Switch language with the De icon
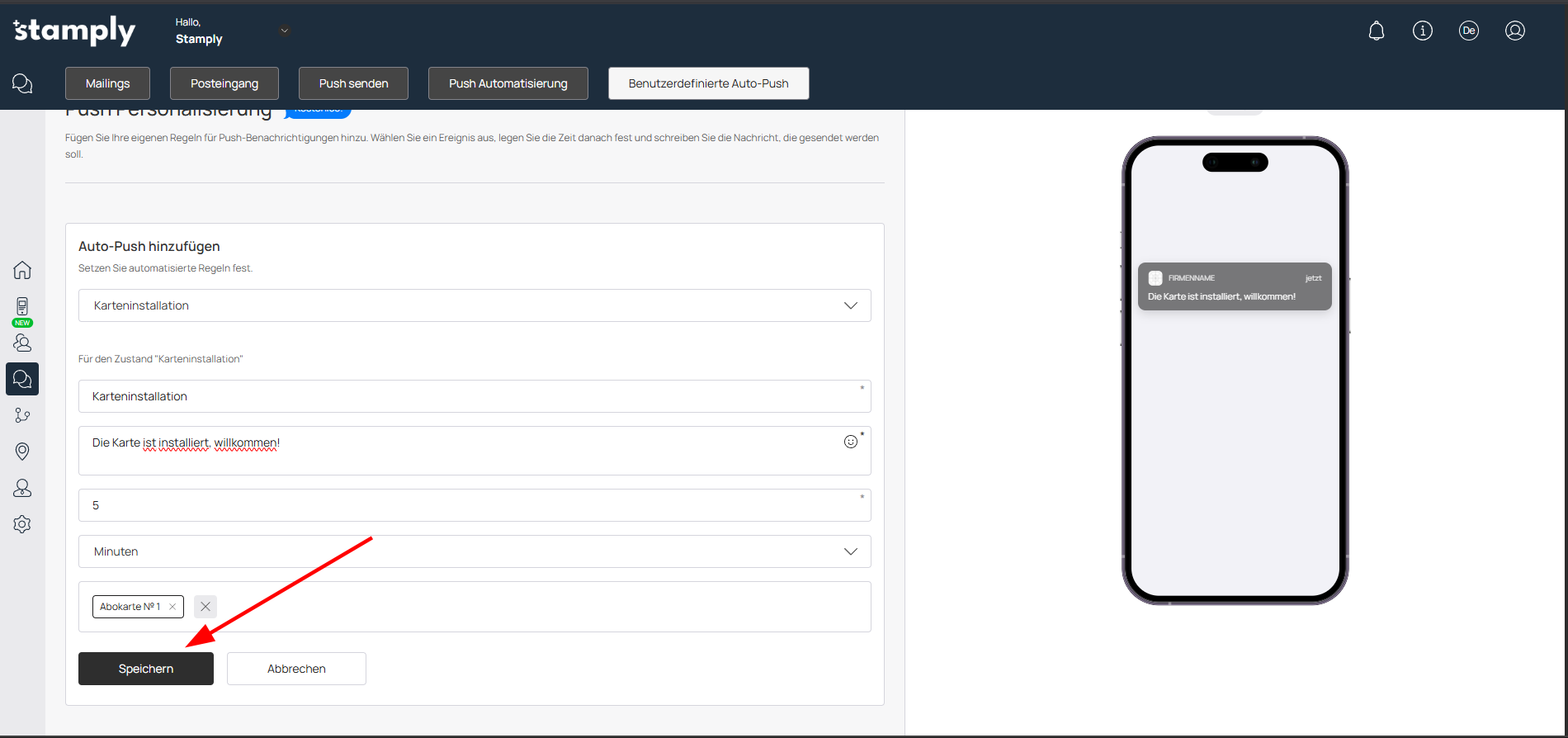The width and height of the screenshot is (1568, 738). click(x=1468, y=31)
